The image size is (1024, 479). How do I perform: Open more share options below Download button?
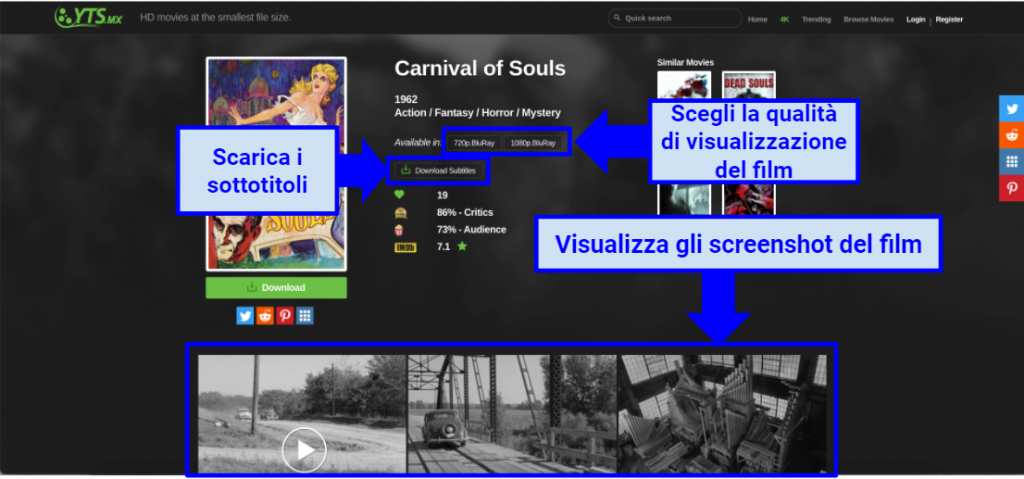tap(304, 316)
